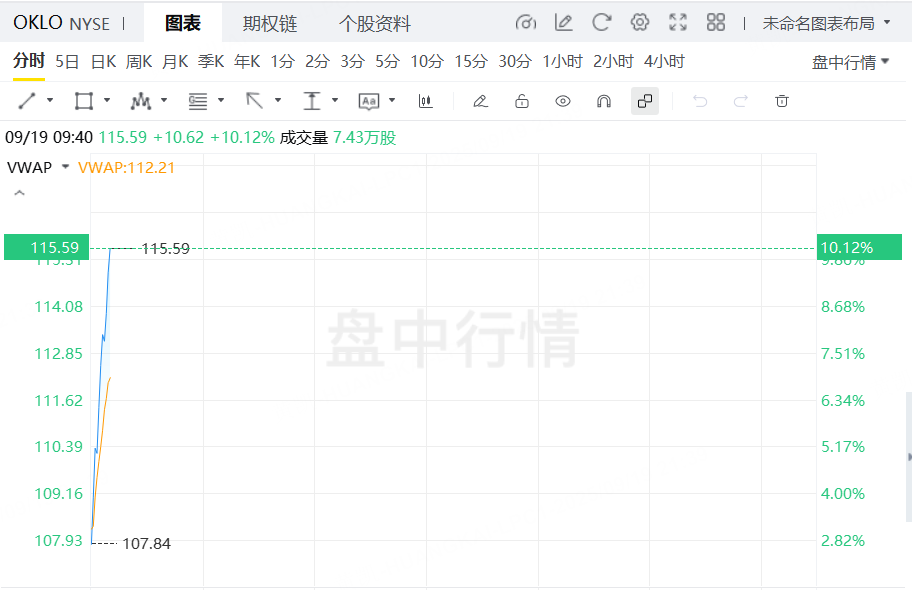The height and width of the screenshot is (590, 912).
Task: Switch to the 个股资料 tab
Action: pyautogui.click(x=375, y=24)
